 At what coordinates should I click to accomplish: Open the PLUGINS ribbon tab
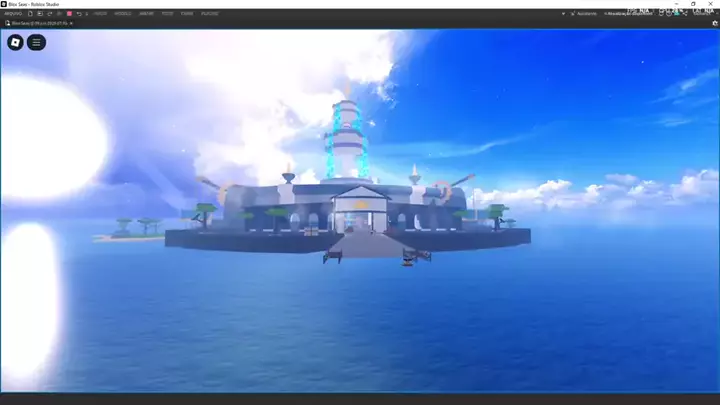[x=210, y=14]
